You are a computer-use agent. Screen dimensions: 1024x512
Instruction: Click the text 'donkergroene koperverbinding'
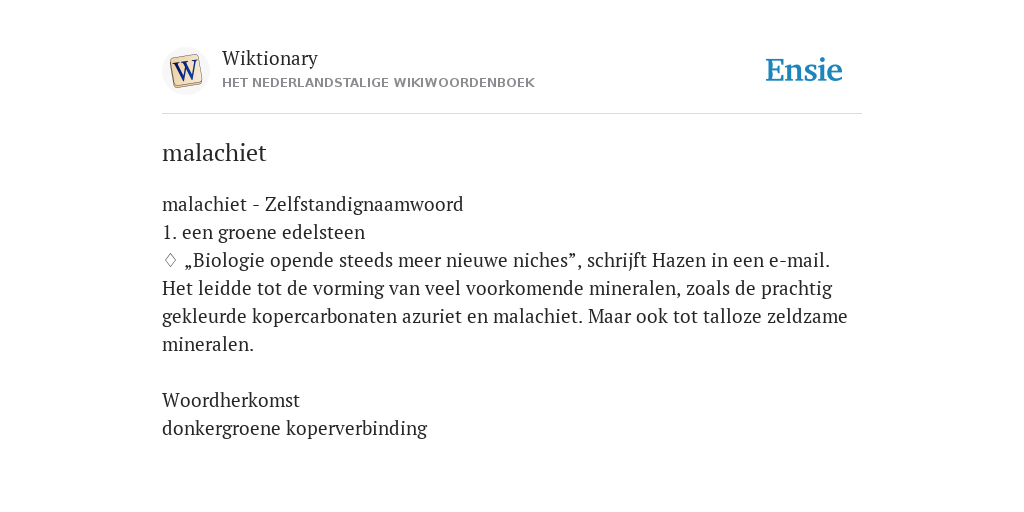(x=295, y=428)
